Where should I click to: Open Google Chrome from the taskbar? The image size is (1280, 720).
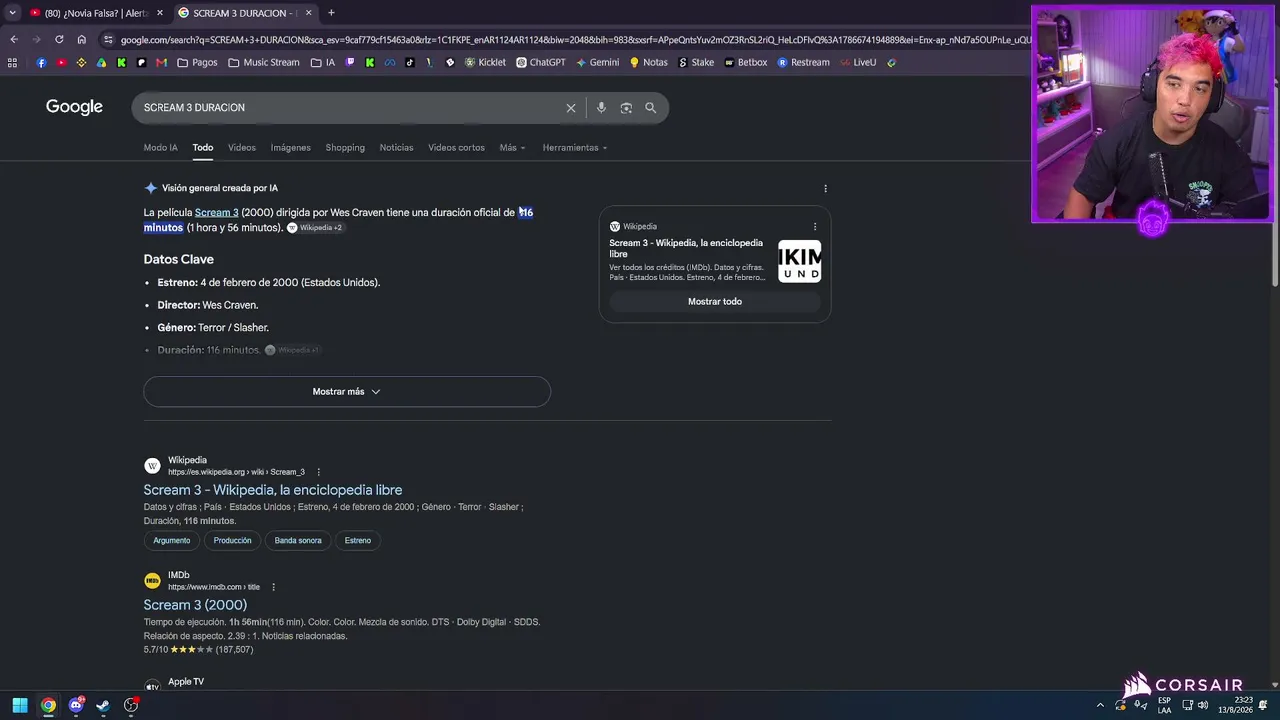48,705
